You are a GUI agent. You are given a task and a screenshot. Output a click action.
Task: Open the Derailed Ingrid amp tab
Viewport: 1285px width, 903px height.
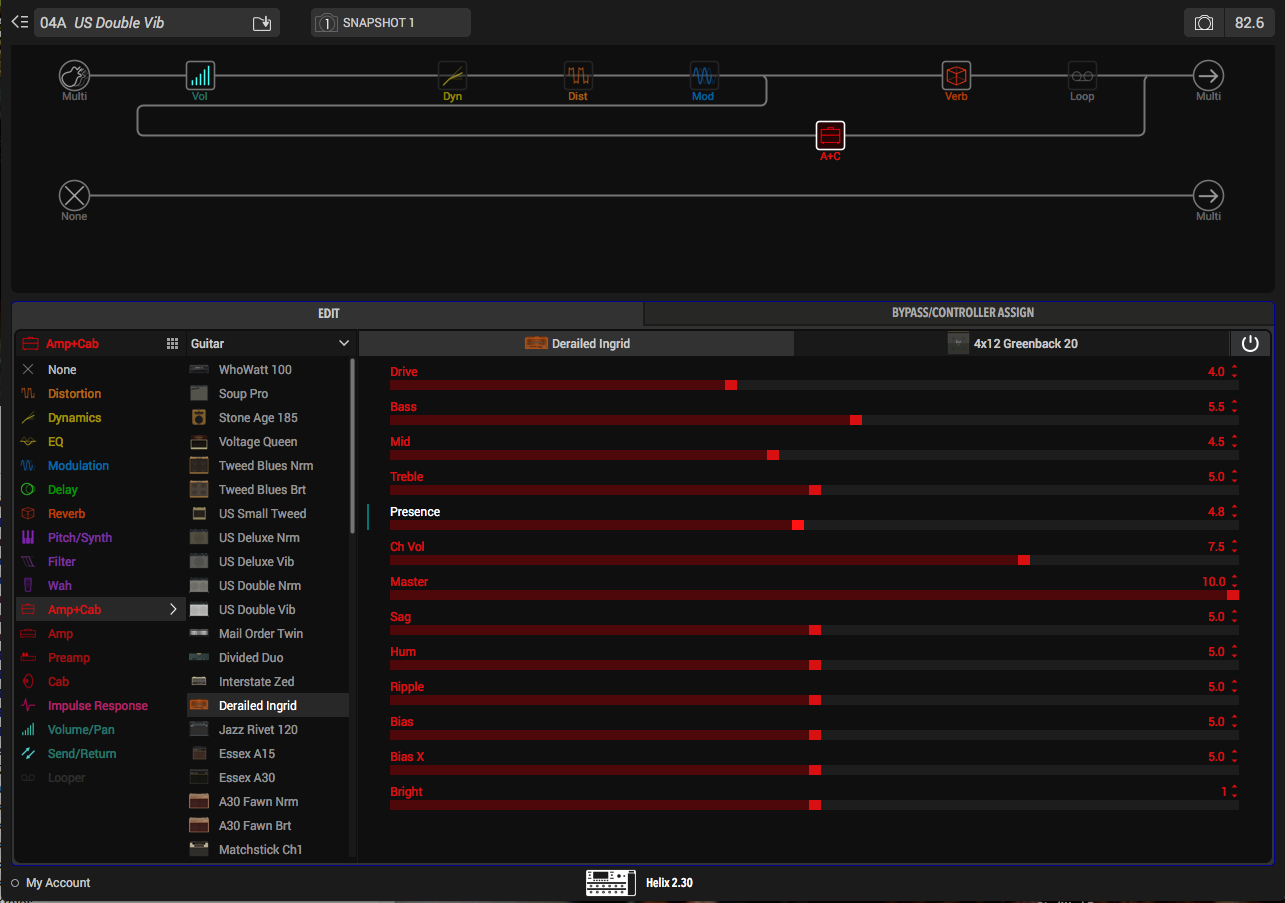point(577,343)
